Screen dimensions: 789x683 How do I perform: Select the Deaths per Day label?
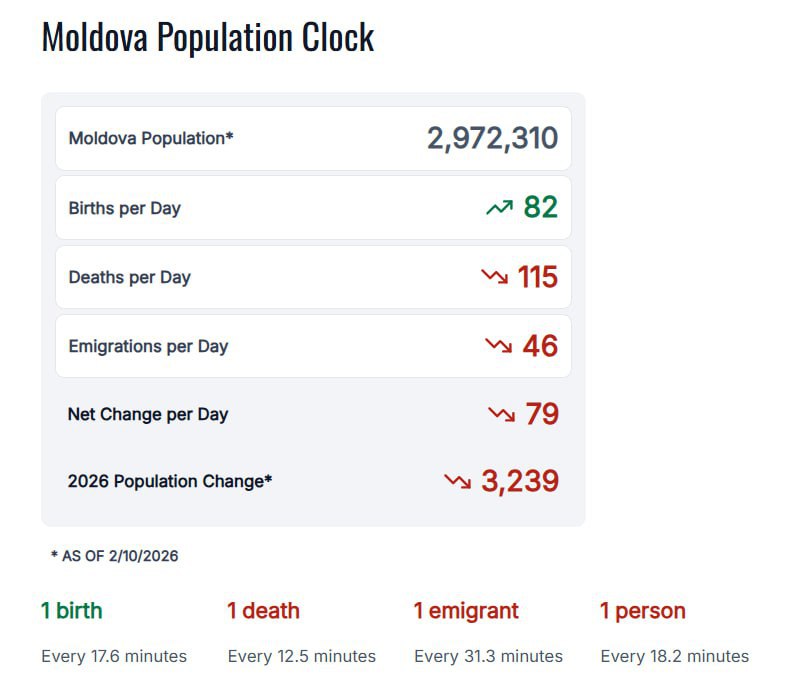pos(129,277)
